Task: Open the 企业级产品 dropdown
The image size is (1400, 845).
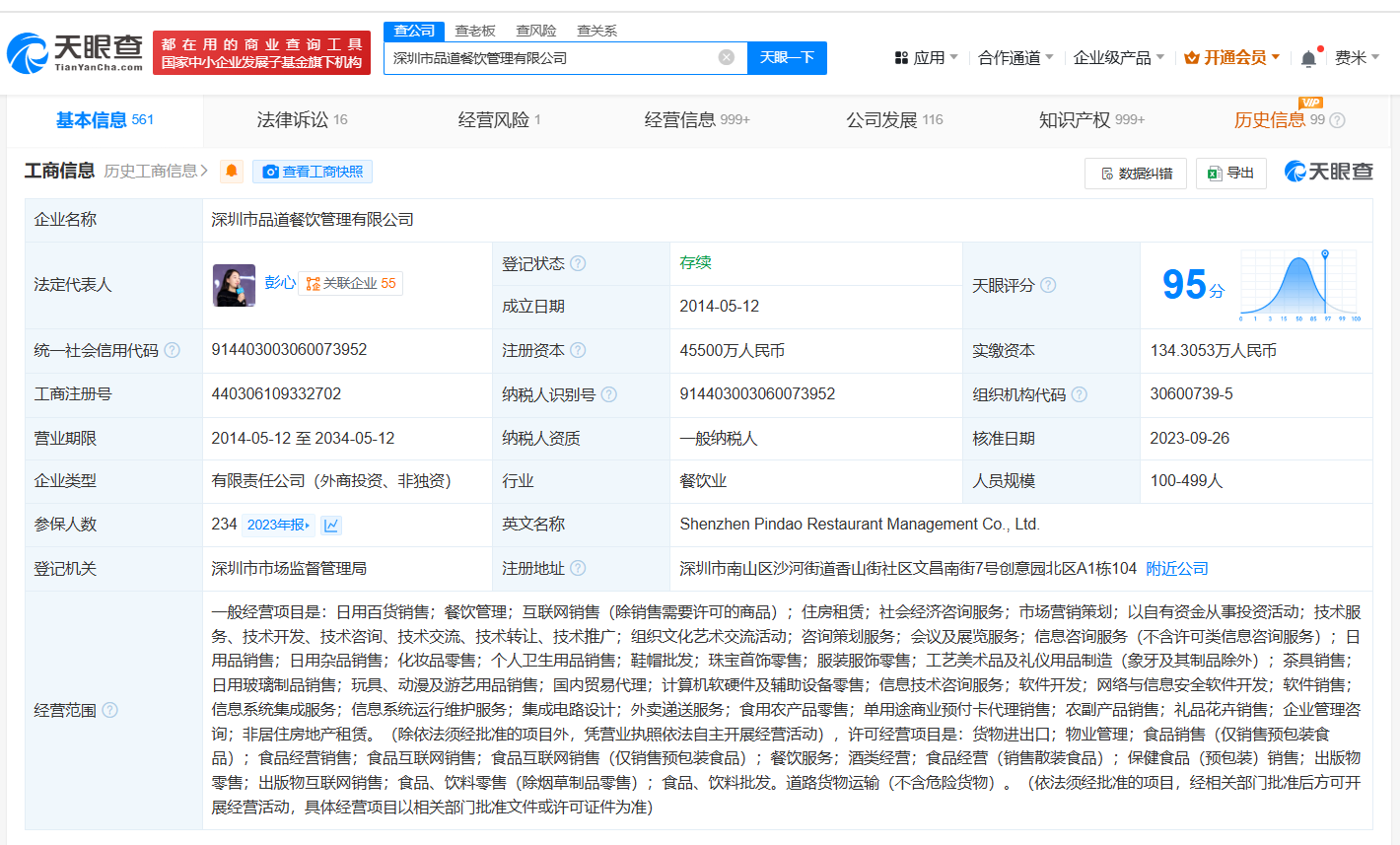Action: pyautogui.click(x=1118, y=58)
